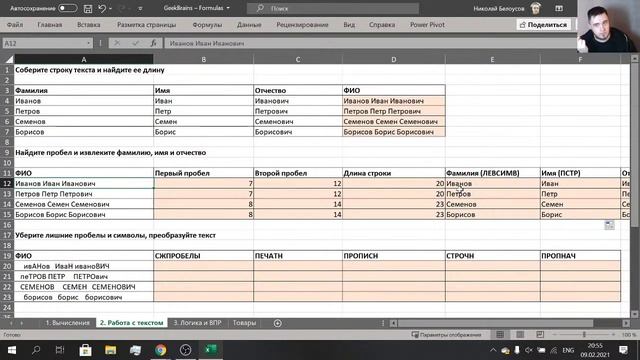Click the vertical scrollbar up arrow
Viewport: 640px width, 360px height.
click(x=634, y=59)
